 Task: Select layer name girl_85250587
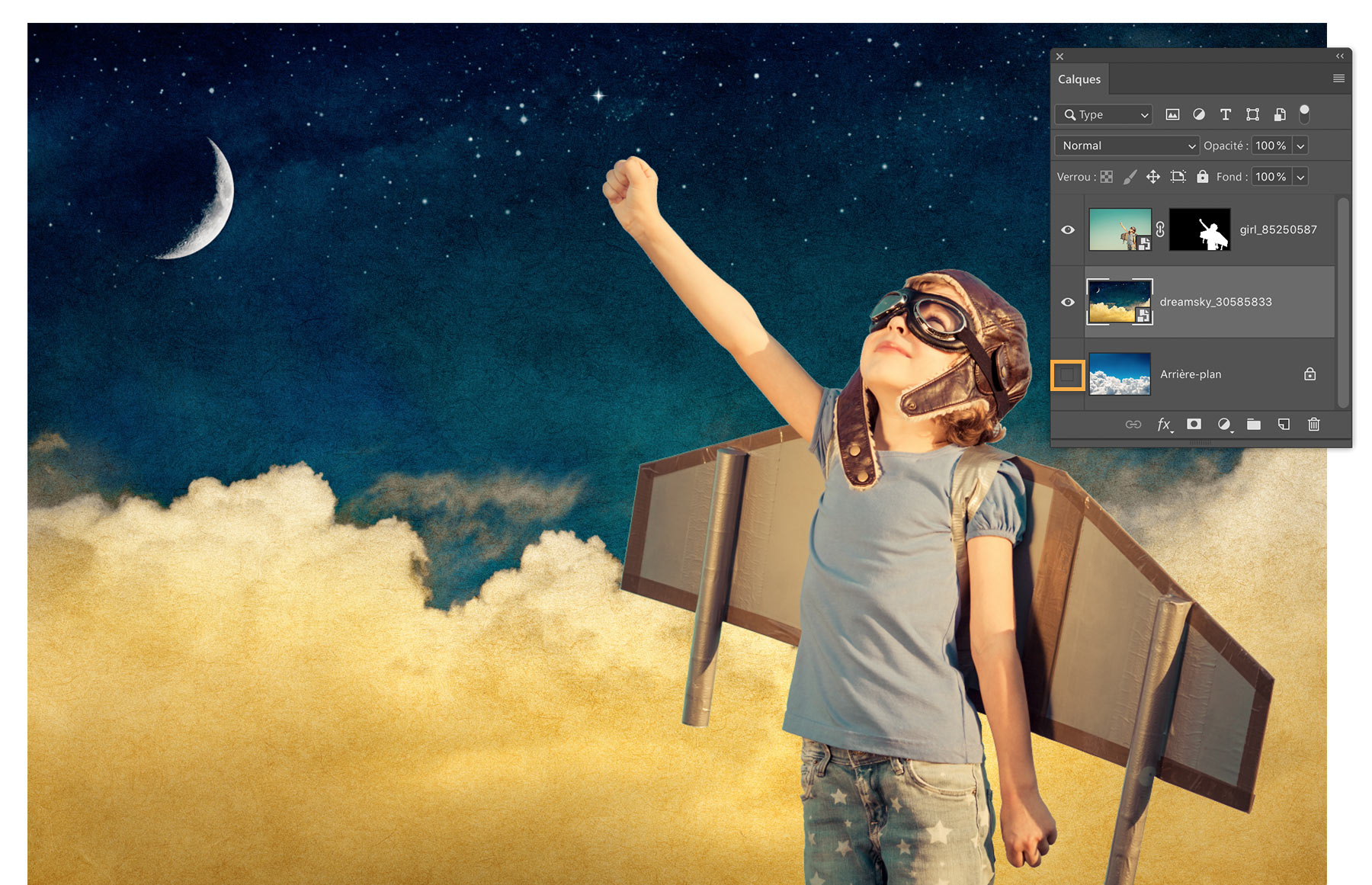click(1278, 229)
